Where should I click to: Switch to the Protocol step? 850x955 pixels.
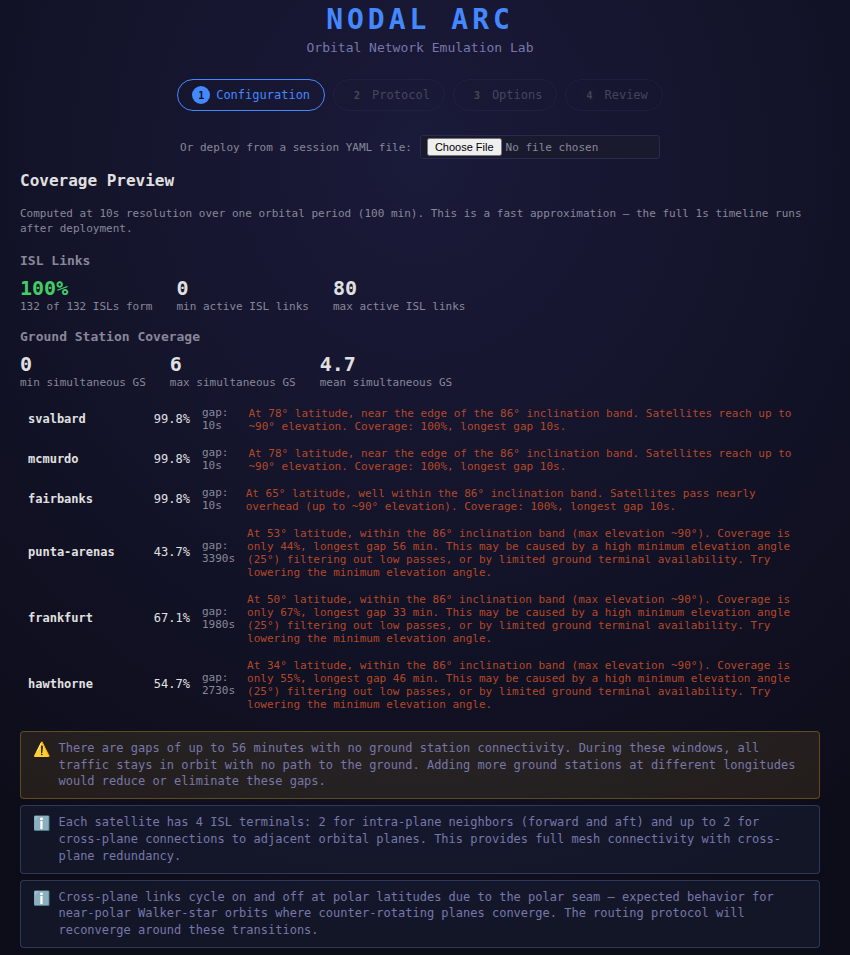click(388, 95)
